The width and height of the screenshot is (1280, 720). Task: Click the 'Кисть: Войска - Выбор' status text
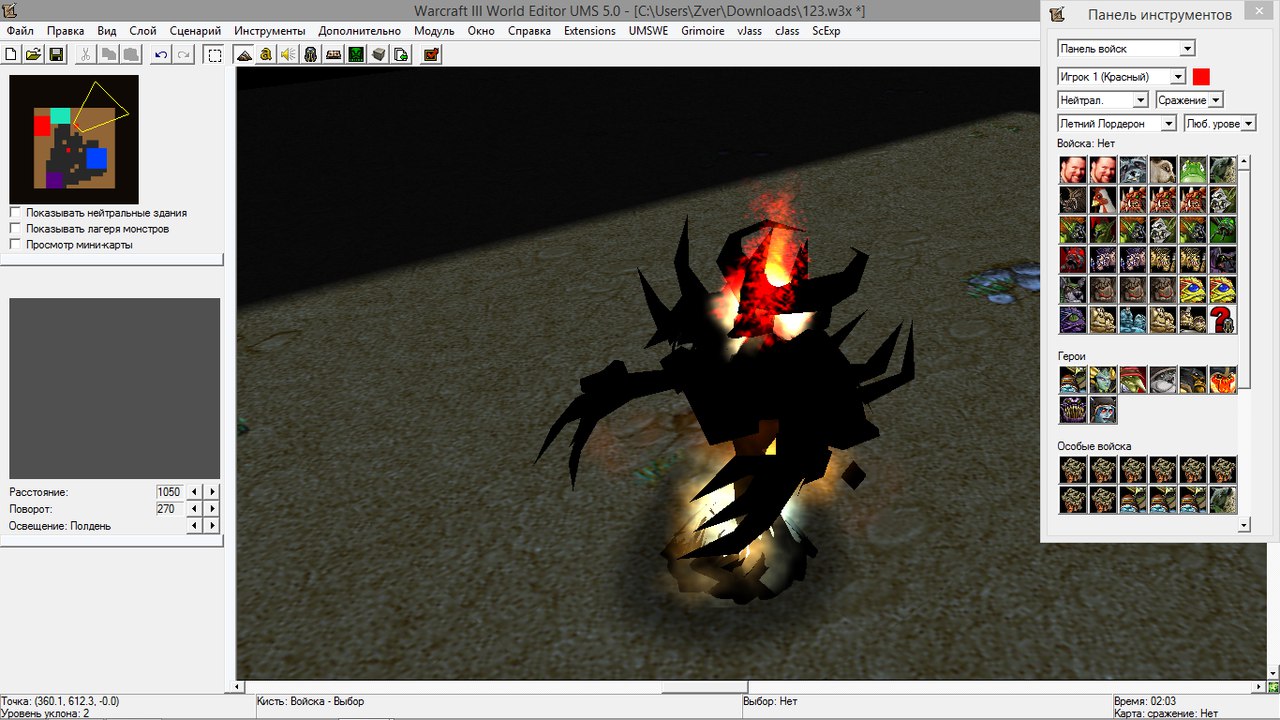(310, 701)
